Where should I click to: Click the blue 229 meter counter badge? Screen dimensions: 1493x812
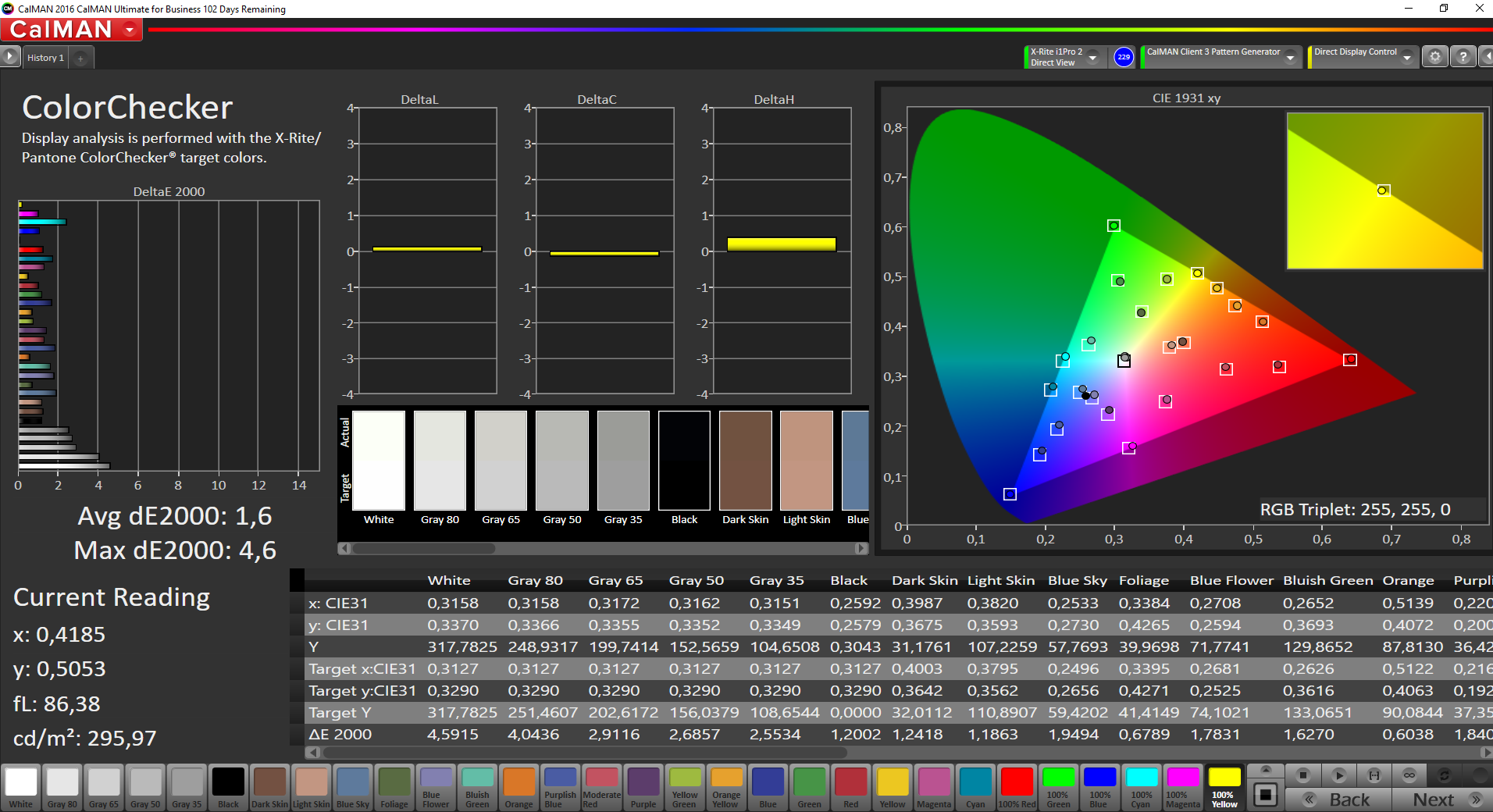tap(1124, 57)
